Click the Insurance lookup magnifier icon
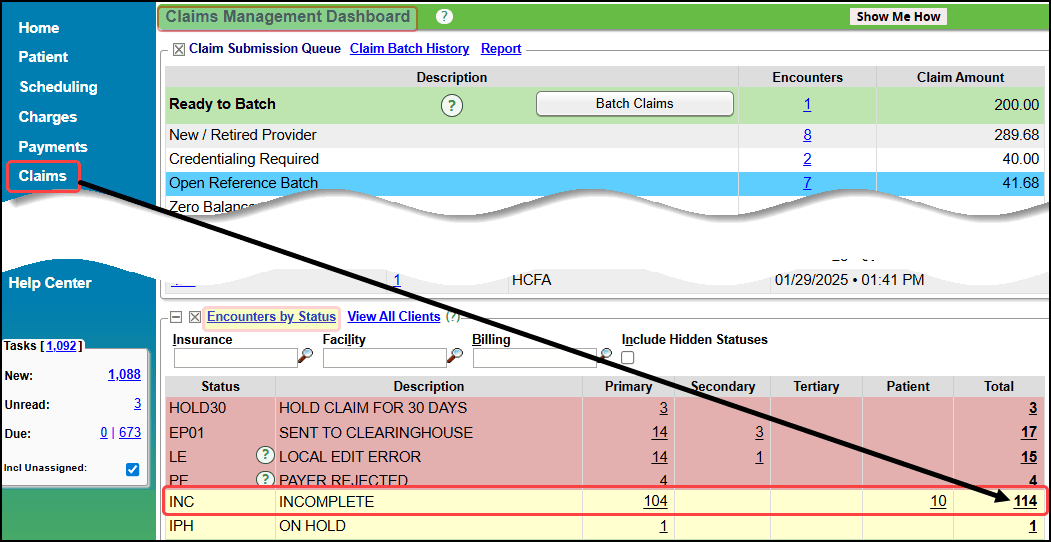This screenshot has width=1051, height=542. tap(305, 356)
